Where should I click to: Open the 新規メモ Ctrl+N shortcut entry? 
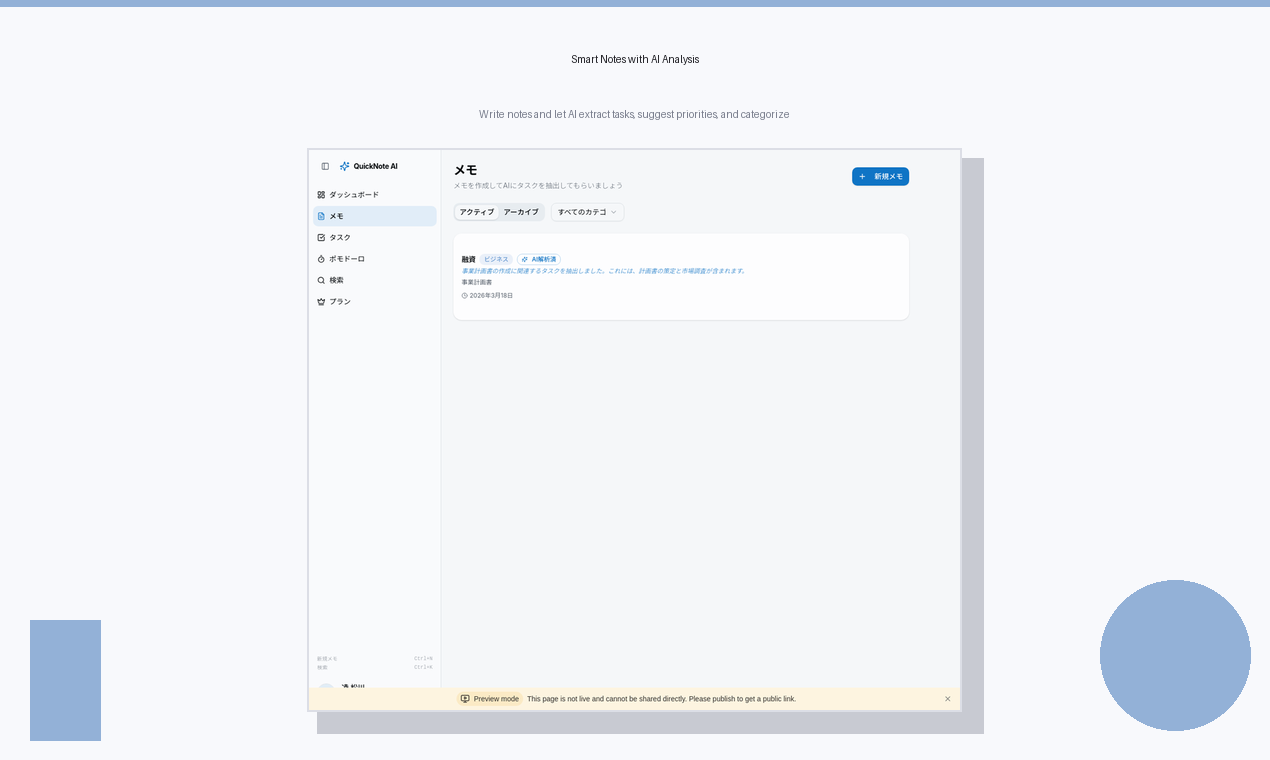pyautogui.click(x=375, y=658)
